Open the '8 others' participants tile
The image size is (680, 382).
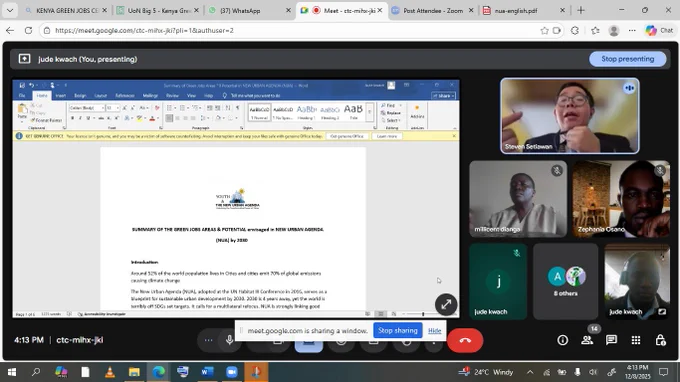pos(566,281)
